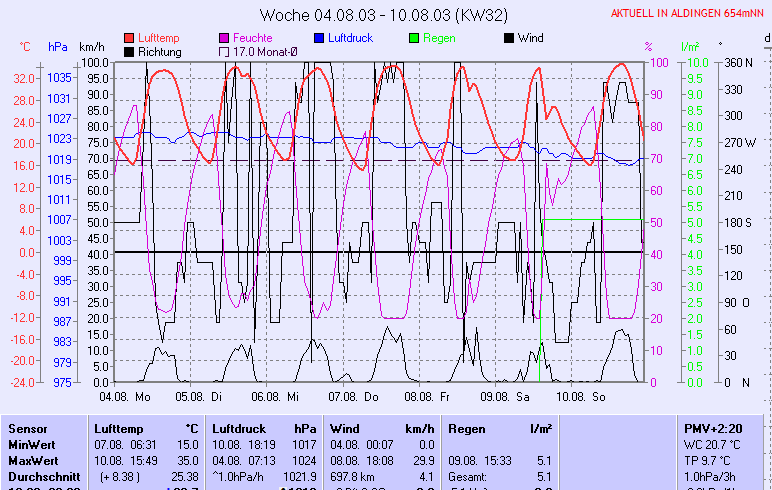Click the green Regen legend swatch
This screenshot has height=490, width=772.
pos(415,38)
